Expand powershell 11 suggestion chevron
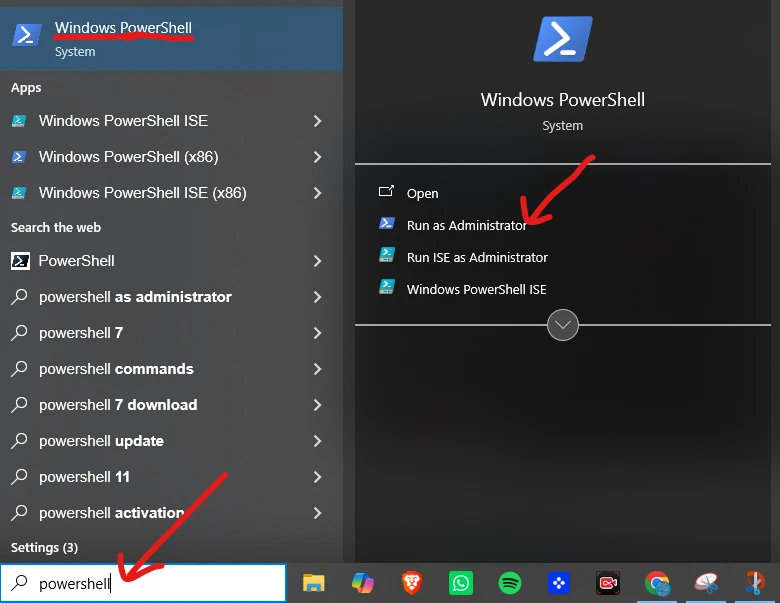780x603 pixels. tap(317, 477)
